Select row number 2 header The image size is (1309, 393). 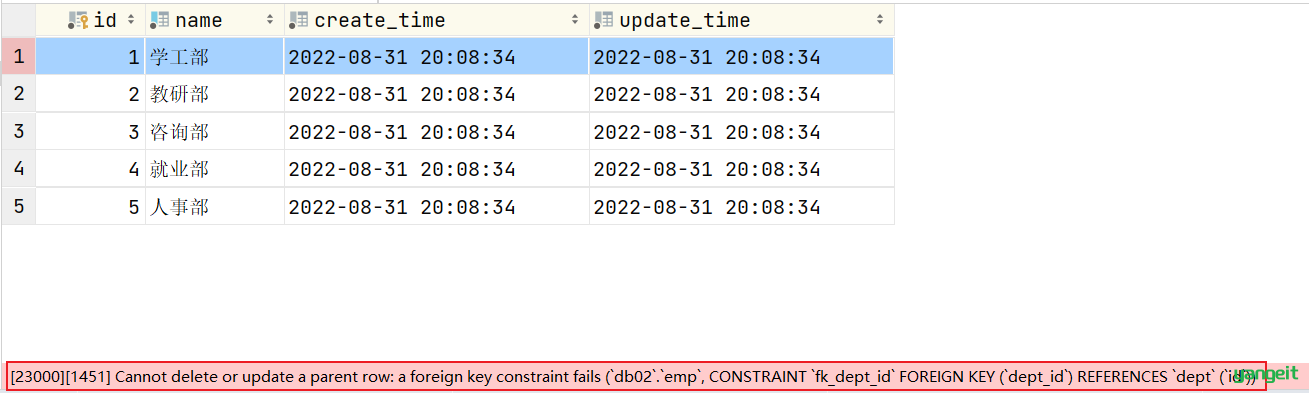(19, 94)
